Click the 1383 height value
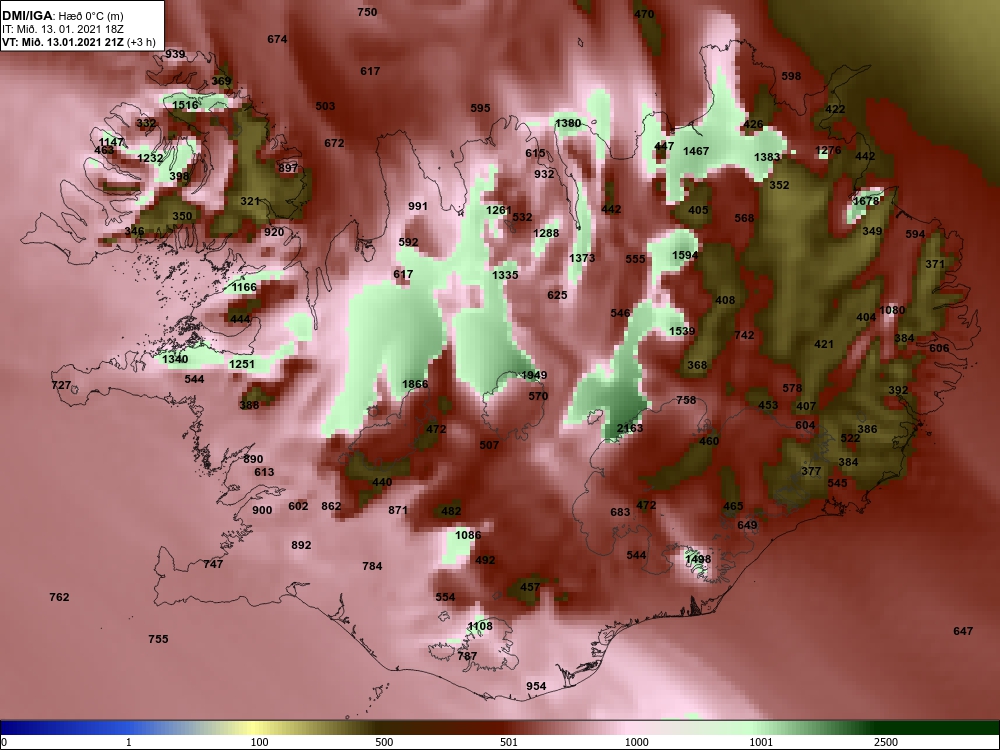Viewport: 1000px width, 750px height. pos(767,157)
